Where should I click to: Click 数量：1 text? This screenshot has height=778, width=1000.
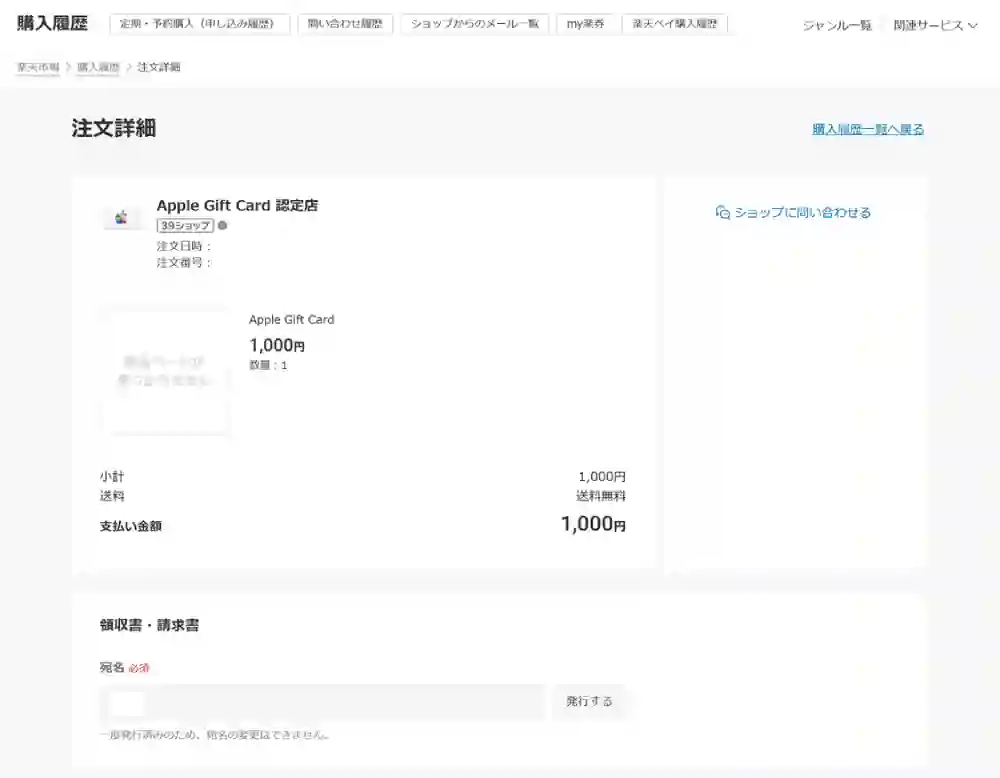tap(268, 365)
